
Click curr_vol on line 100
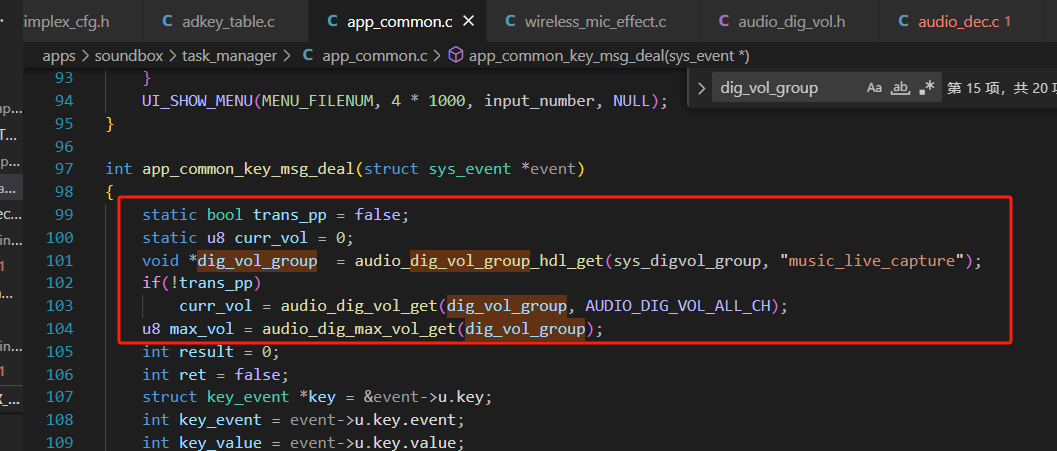coord(271,237)
